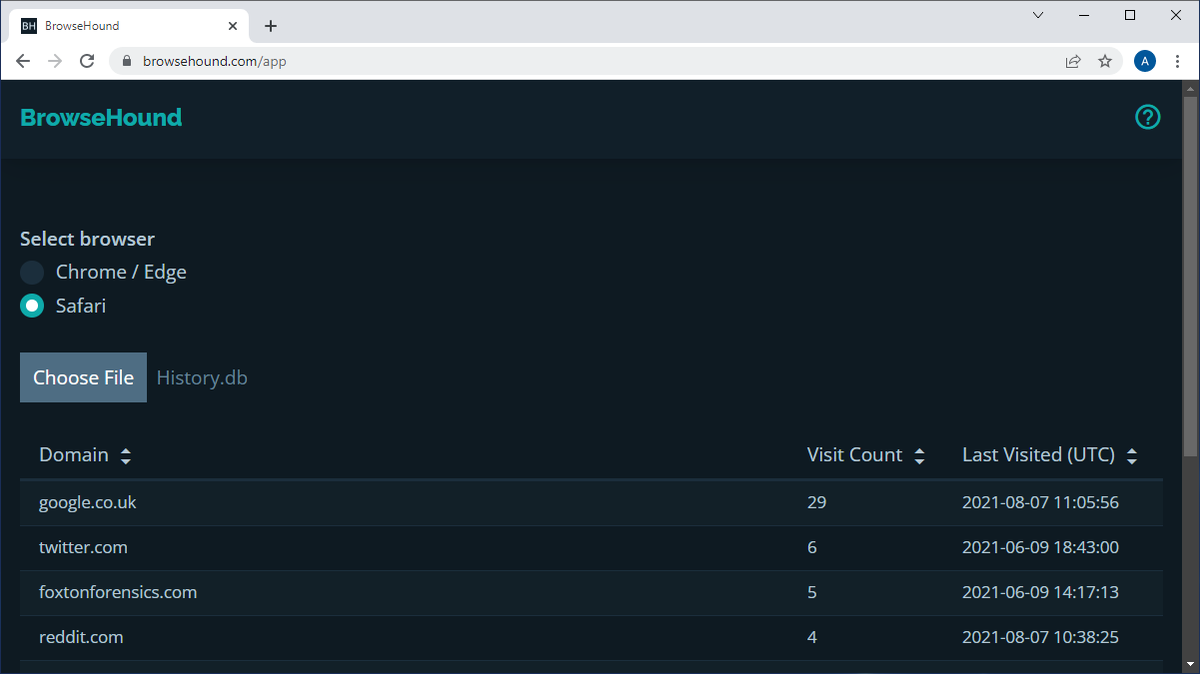1200x674 pixels.
Task: Click the browser forward arrow
Action: [x=55, y=61]
